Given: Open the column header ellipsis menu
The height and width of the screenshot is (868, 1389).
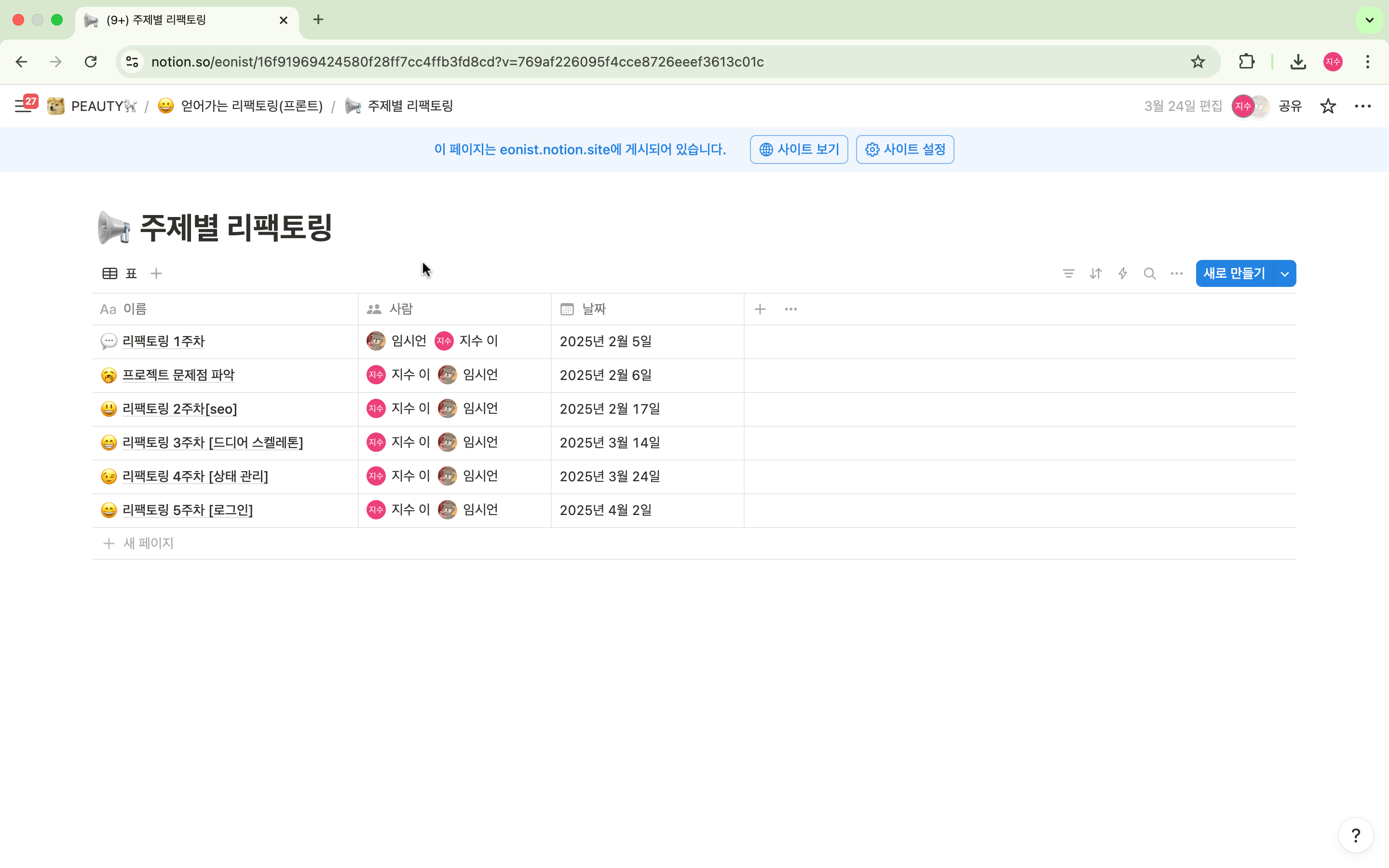Looking at the screenshot, I should tap(790, 310).
